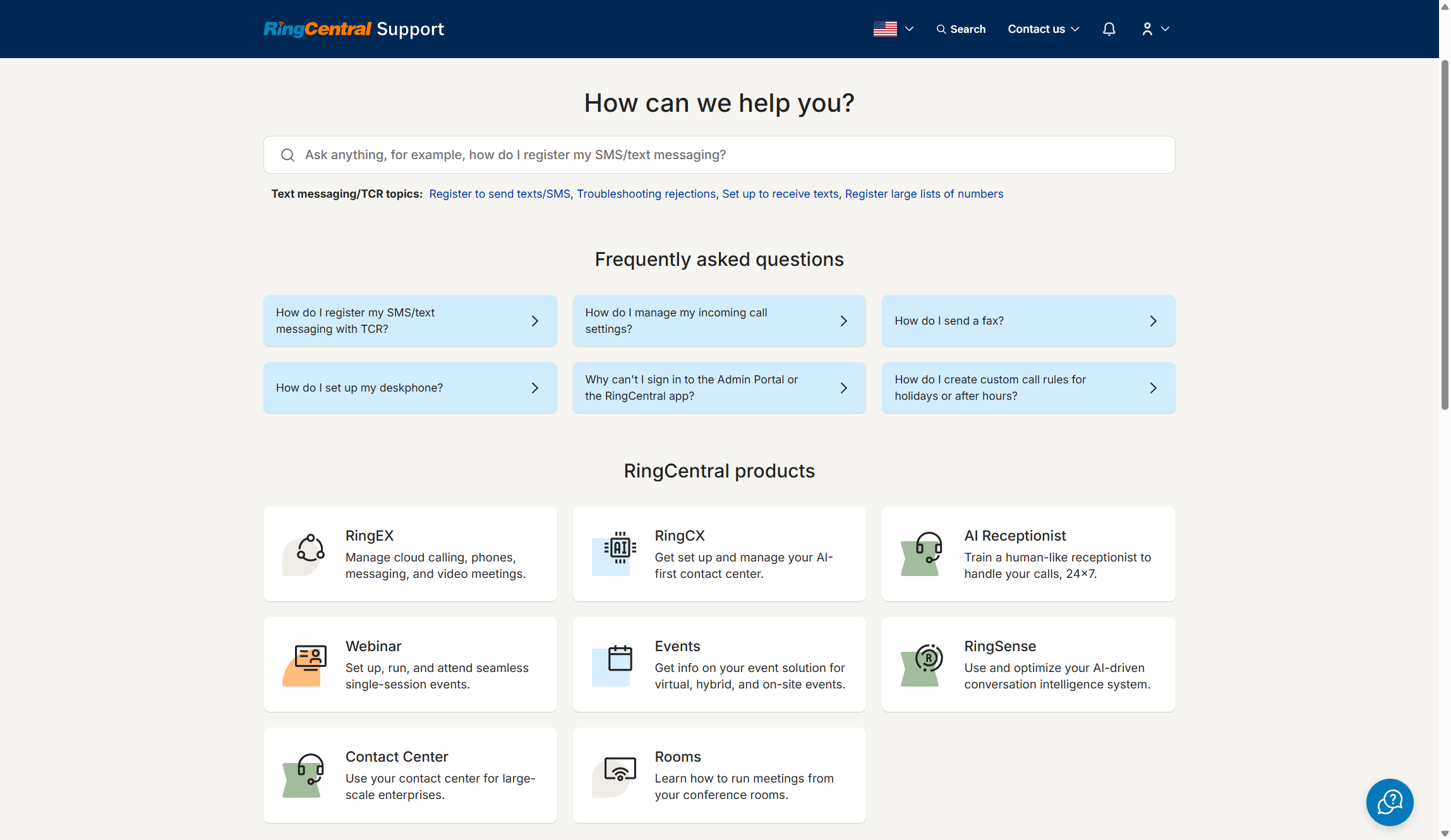This screenshot has height=840, width=1451.
Task: Click the magnifier icon in search box
Action: coord(287,155)
